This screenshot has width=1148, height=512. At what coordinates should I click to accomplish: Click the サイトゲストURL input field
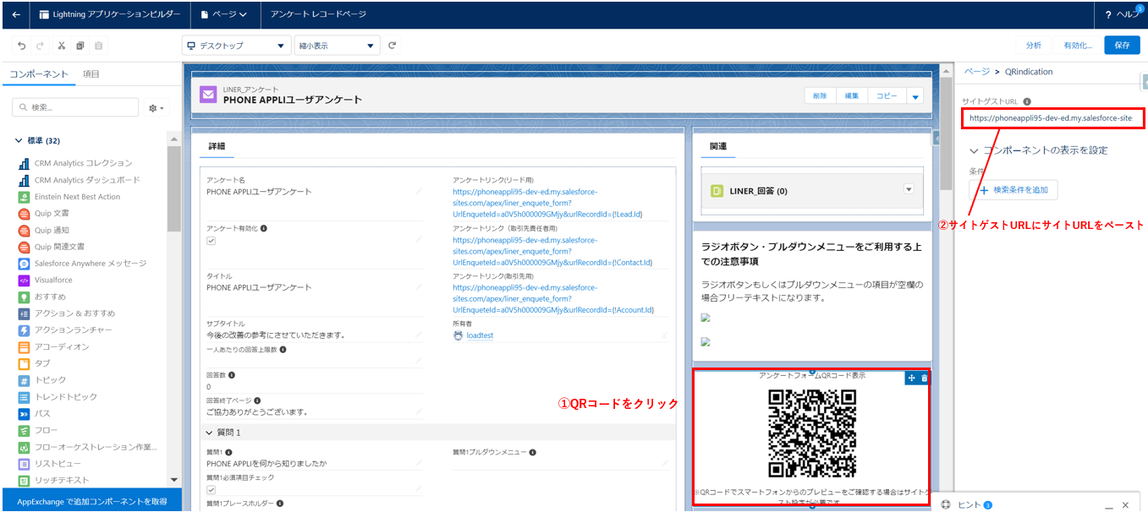[x=1052, y=117]
